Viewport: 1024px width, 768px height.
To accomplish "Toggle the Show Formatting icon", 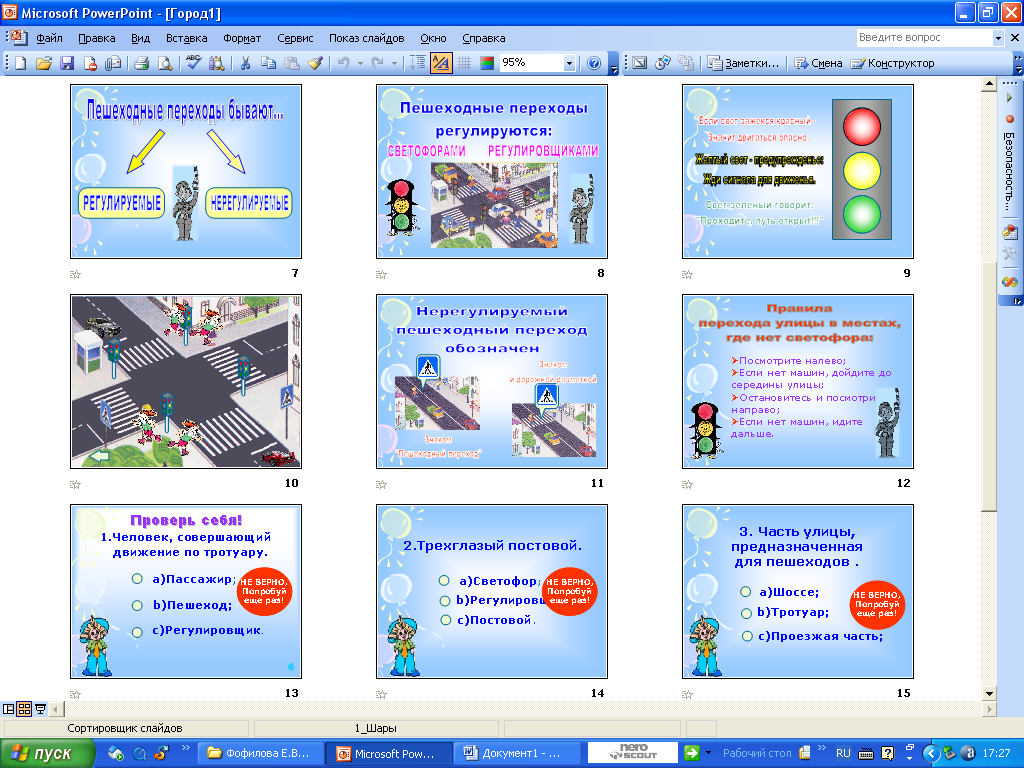I will (x=441, y=63).
